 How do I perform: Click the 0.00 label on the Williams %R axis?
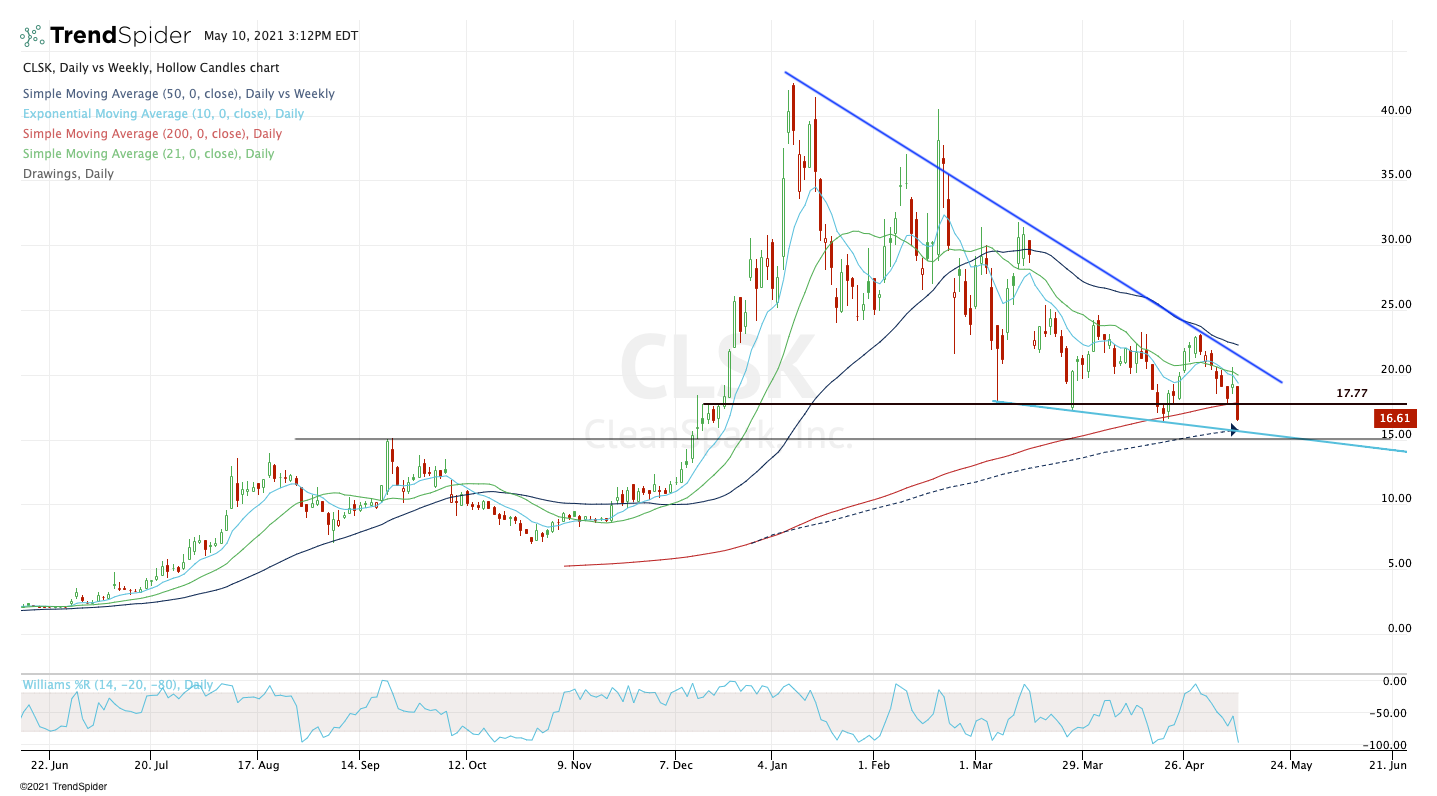point(1394,682)
